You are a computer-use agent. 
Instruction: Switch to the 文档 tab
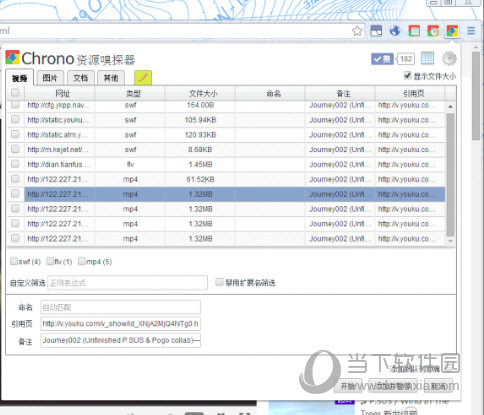click(x=81, y=78)
